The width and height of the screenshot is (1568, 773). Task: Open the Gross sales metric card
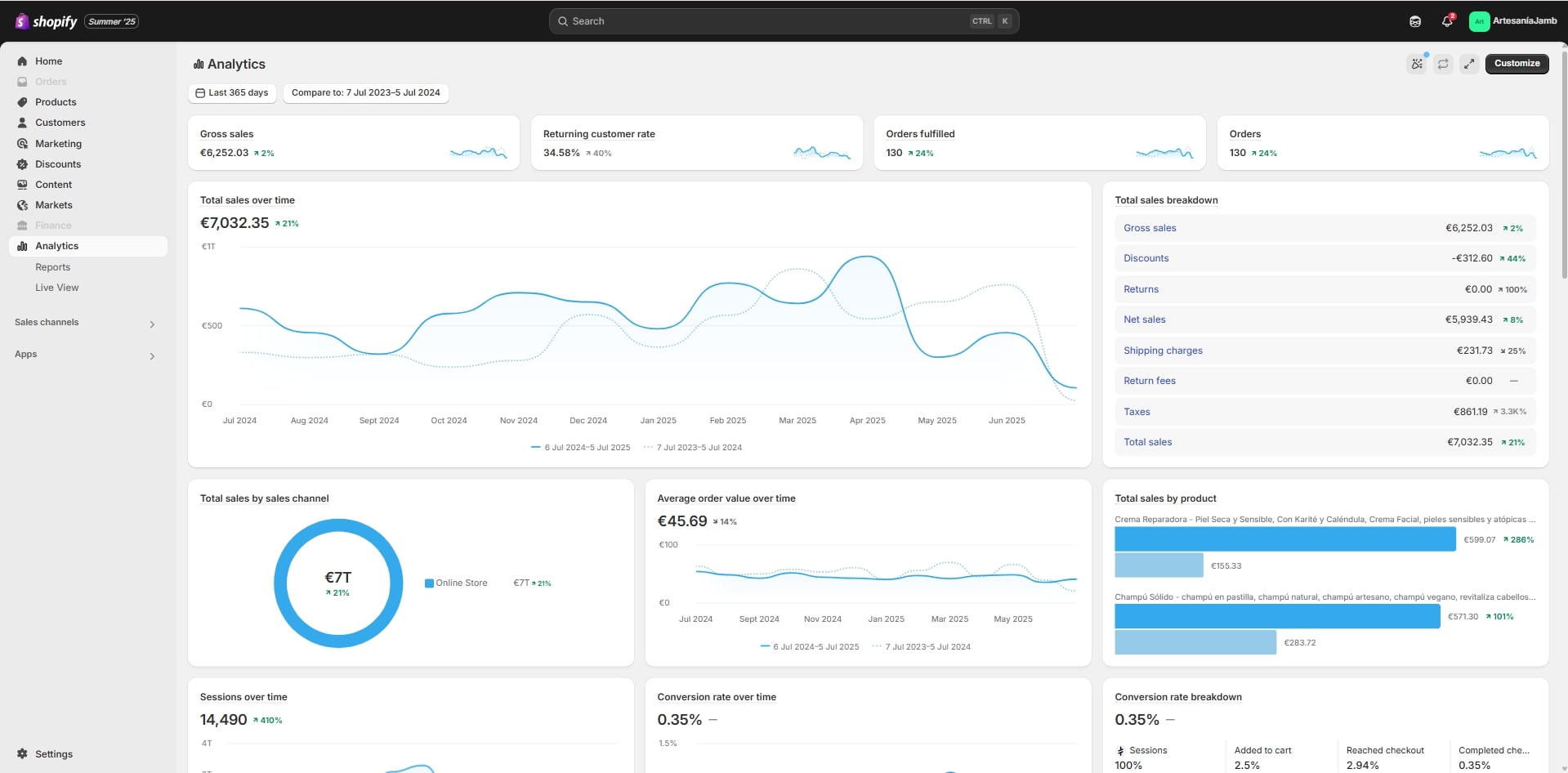click(354, 142)
